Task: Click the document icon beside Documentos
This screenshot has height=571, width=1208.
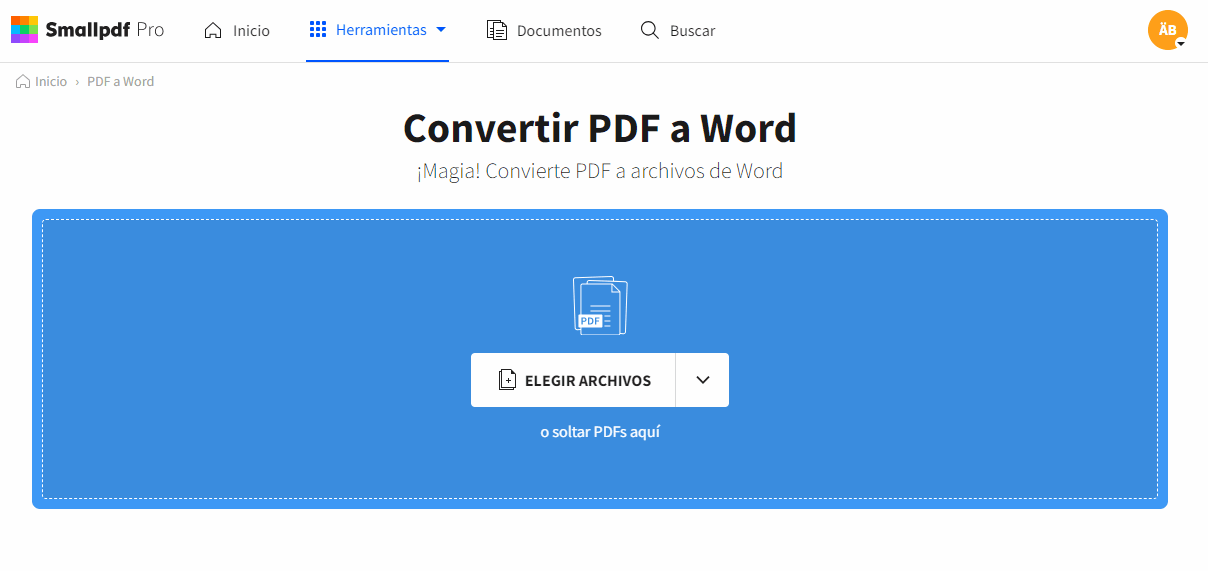Action: point(496,30)
